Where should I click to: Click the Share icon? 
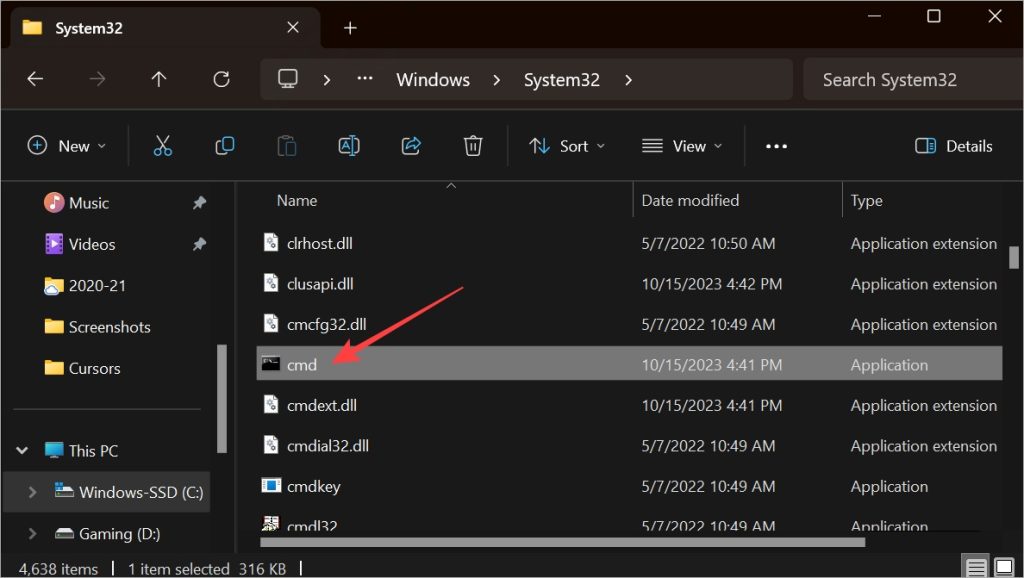[411, 146]
